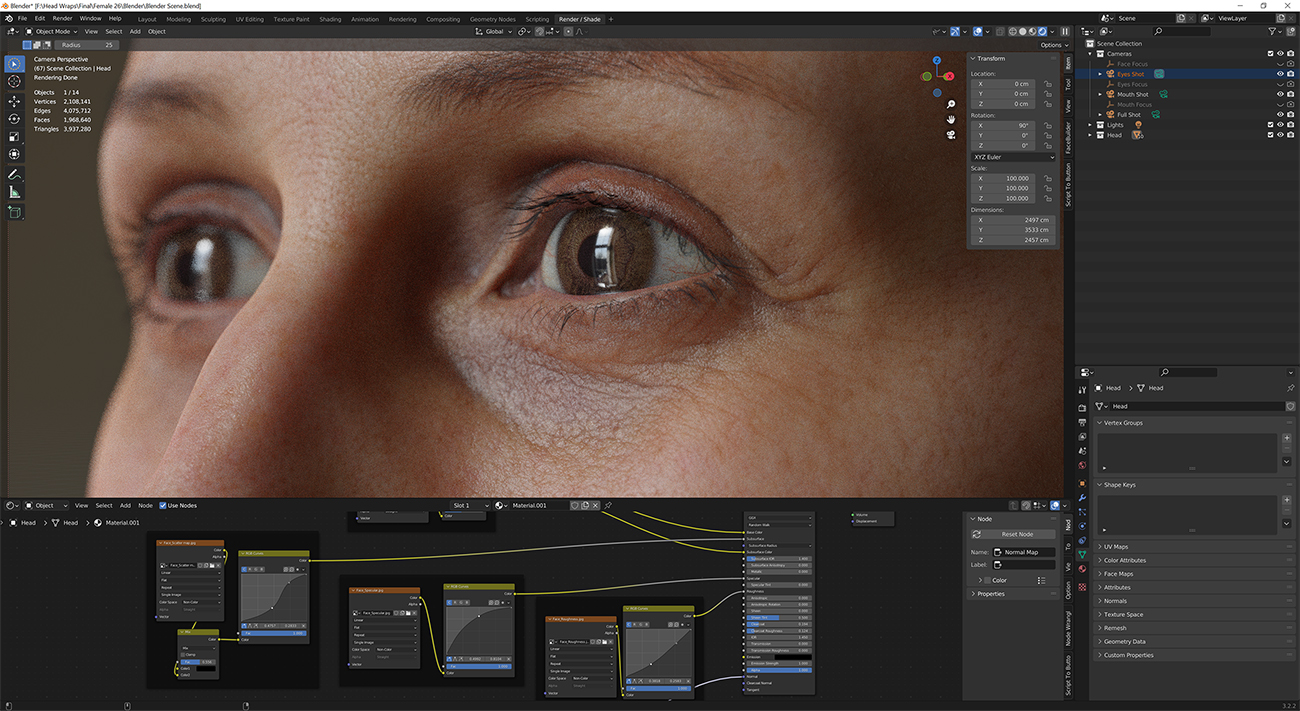Image resolution: width=1300 pixels, height=711 pixels.
Task: Toggle Use Nodes in the Shader Editor header
Action: point(165,505)
